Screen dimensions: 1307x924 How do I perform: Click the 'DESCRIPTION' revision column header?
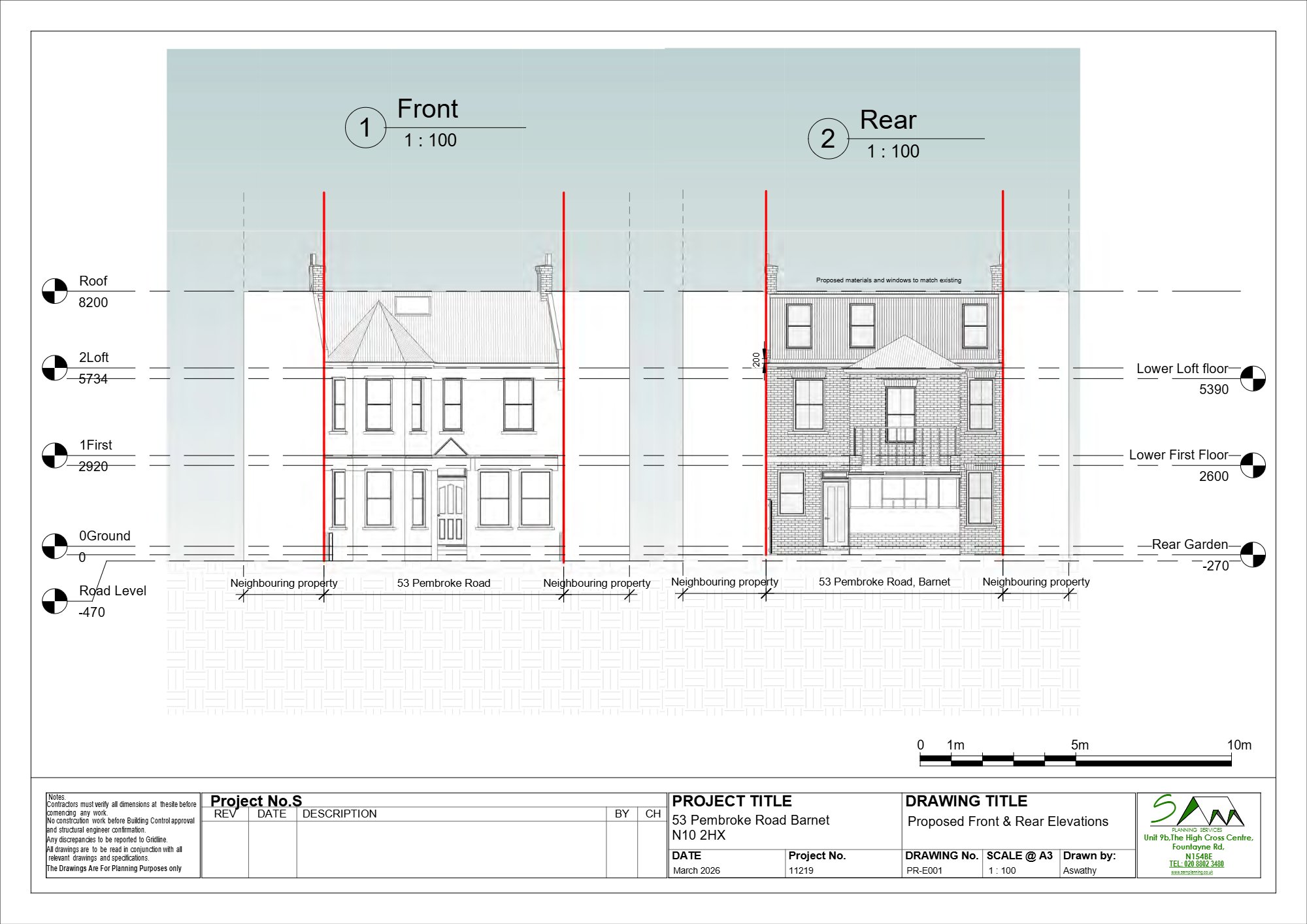[339, 814]
